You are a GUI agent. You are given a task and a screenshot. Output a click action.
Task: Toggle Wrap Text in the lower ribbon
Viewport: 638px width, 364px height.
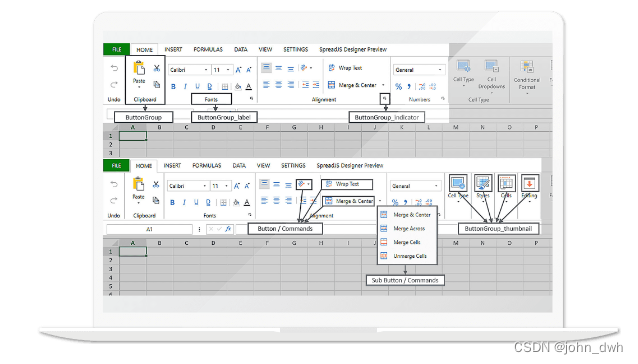347,184
